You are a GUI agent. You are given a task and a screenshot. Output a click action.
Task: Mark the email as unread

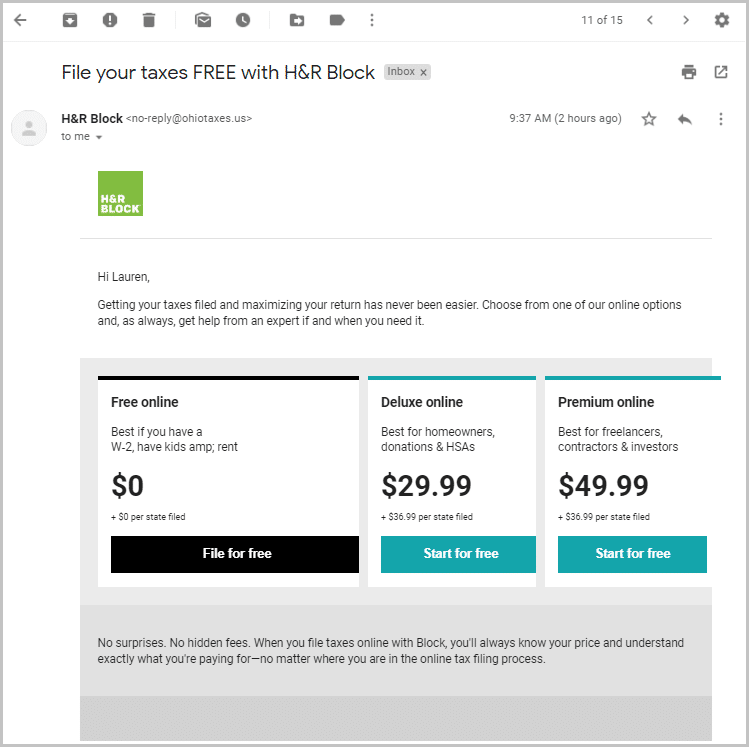click(x=203, y=20)
